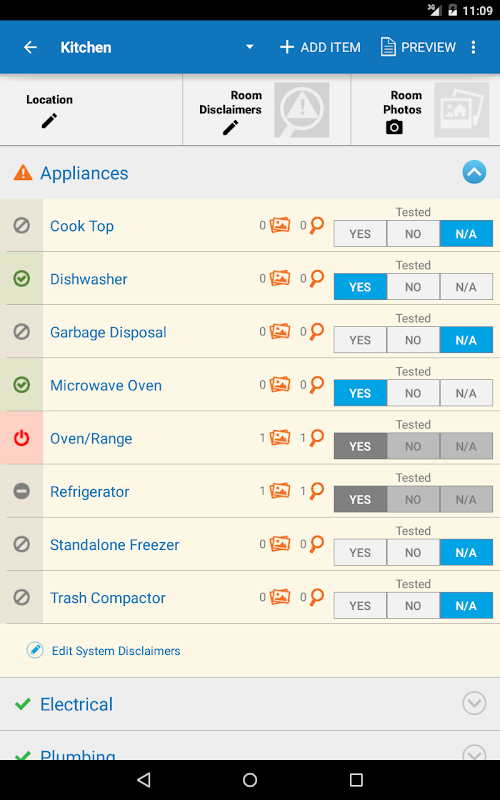The width and height of the screenshot is (500, 800).
Task: Set Cook Top tested to YES
Action: click(x=360, y=234)
